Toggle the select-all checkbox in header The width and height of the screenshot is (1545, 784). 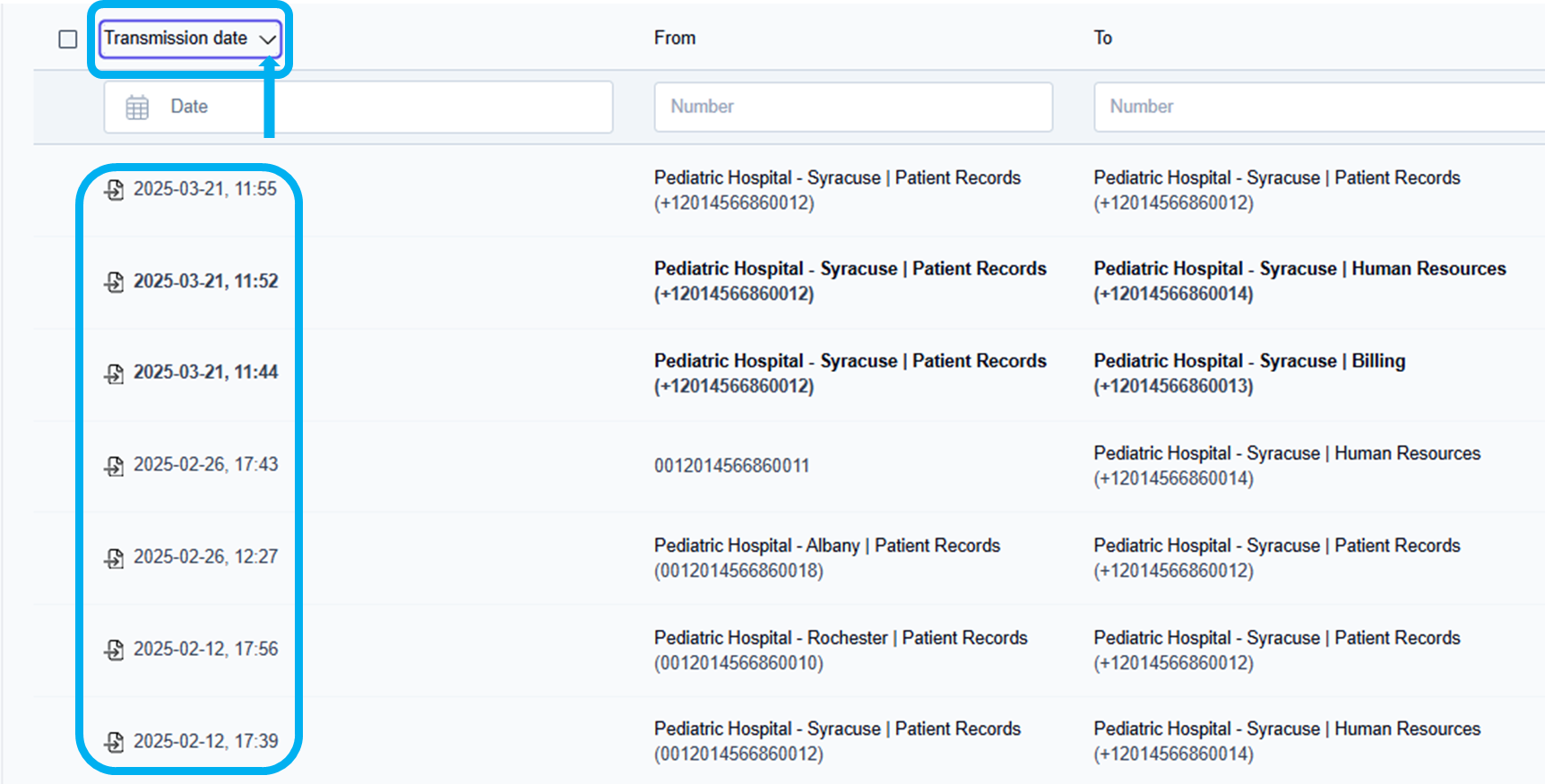point(68,39)
